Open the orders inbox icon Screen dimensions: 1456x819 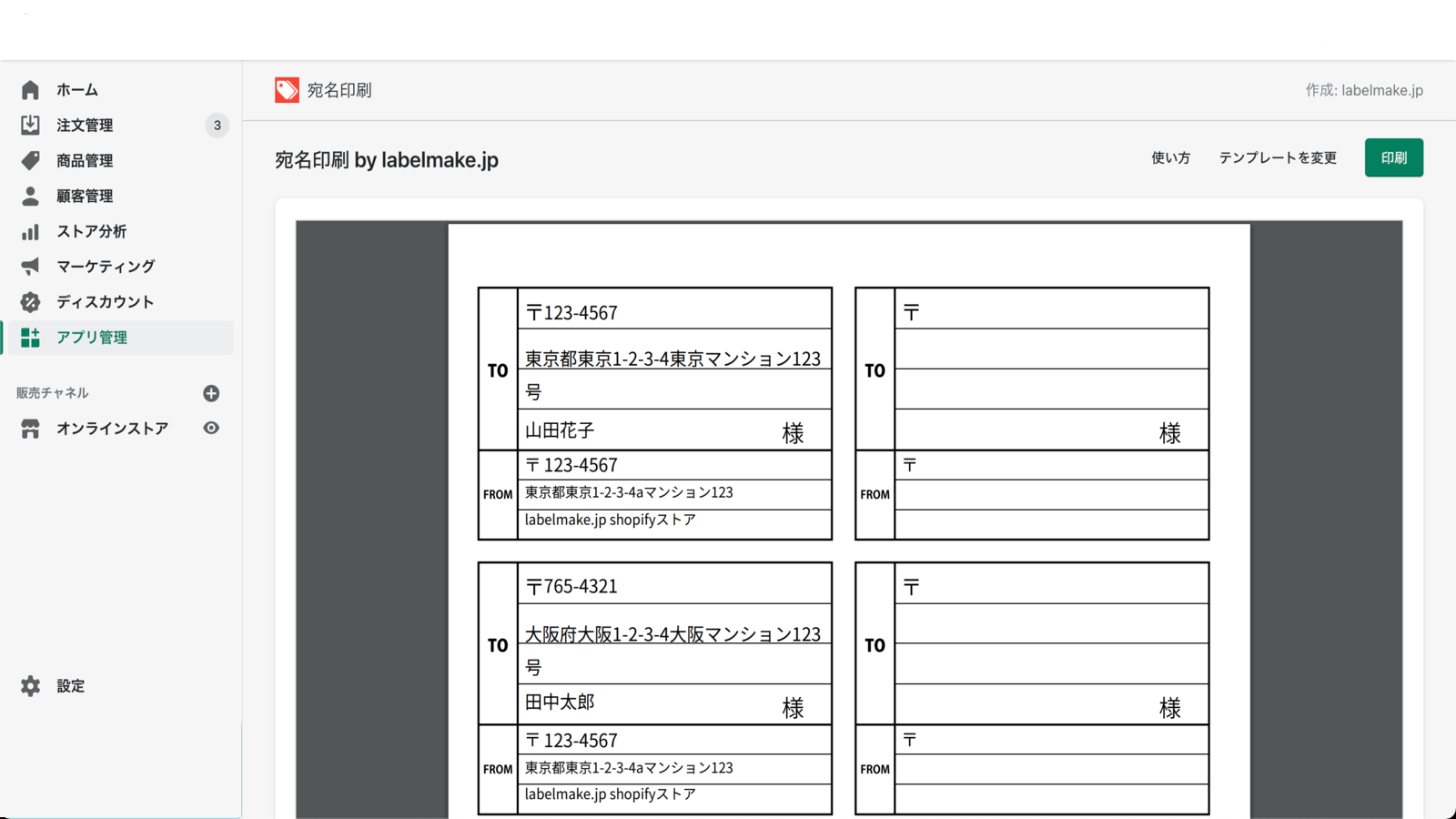[x=30, y=125]
